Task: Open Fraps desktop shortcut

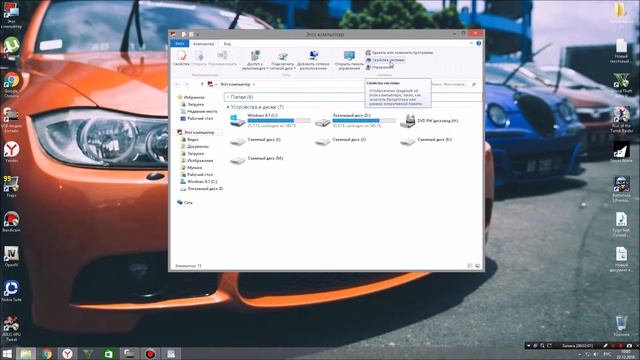Action: (x=11, y=187)
